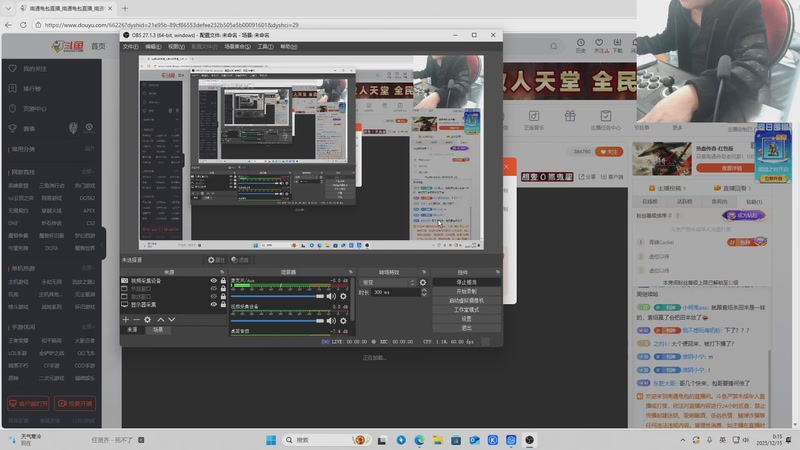Open the 场景集合 menu in OBS
The height and width of the screenshot is (450, 800).
237,46
